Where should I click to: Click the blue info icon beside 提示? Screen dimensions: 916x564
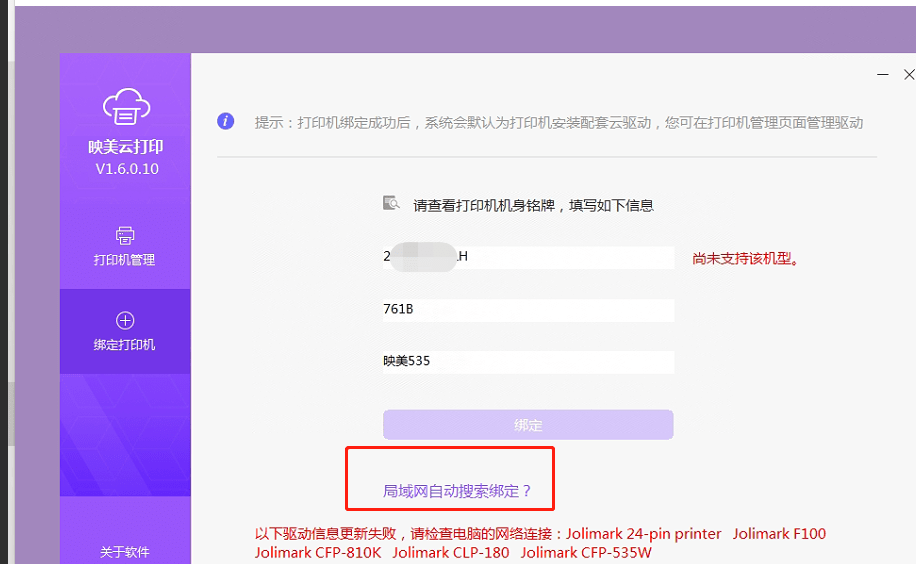tap(225, 121)
